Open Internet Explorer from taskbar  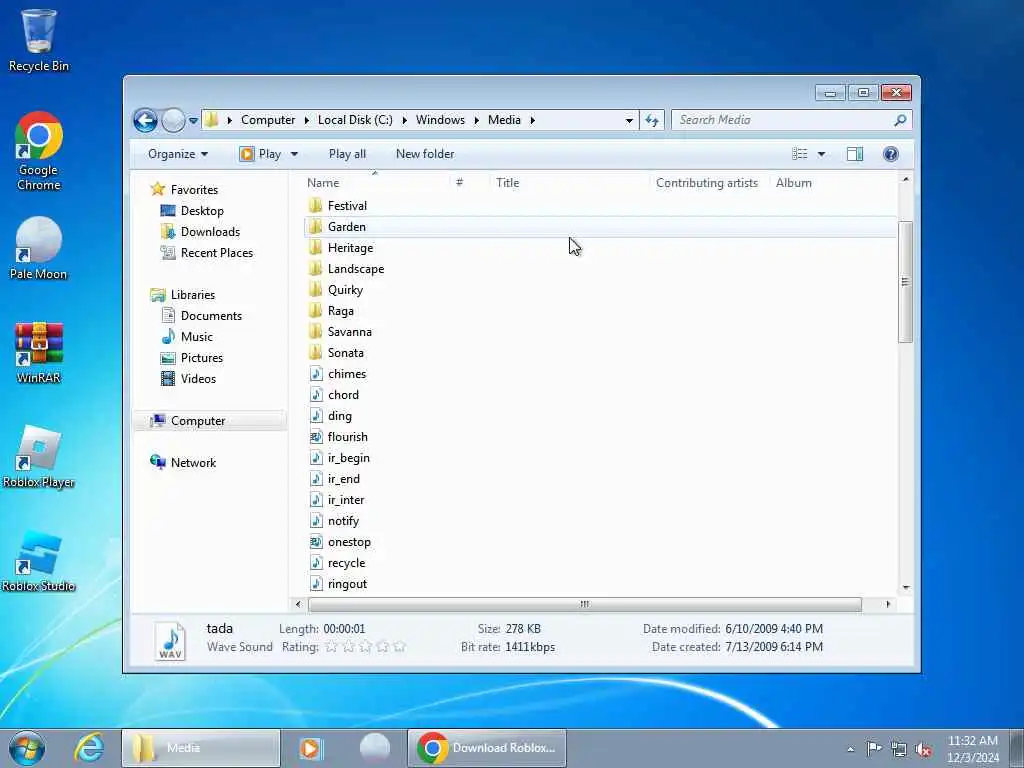(89, 748)
